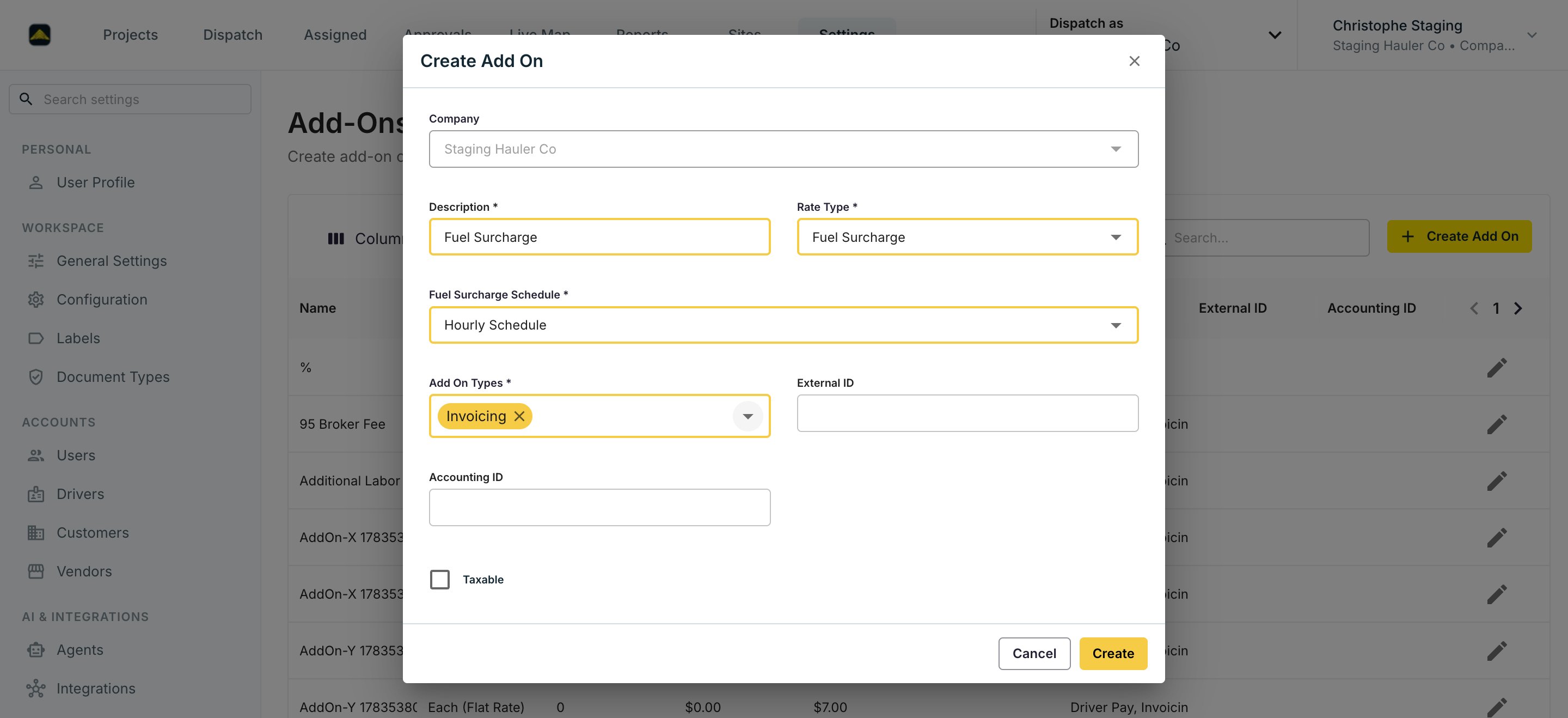Viewport: 1568px width, 718px height.
Task: Click the Cancel button
Action: 1033,654
